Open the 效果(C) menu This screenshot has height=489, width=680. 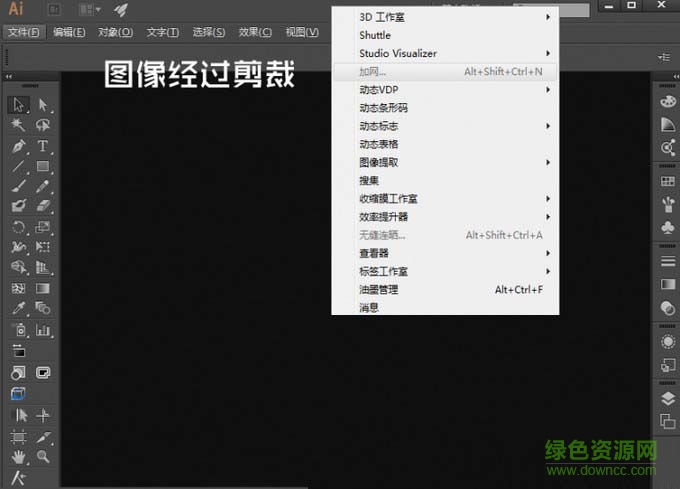[255, 32]
